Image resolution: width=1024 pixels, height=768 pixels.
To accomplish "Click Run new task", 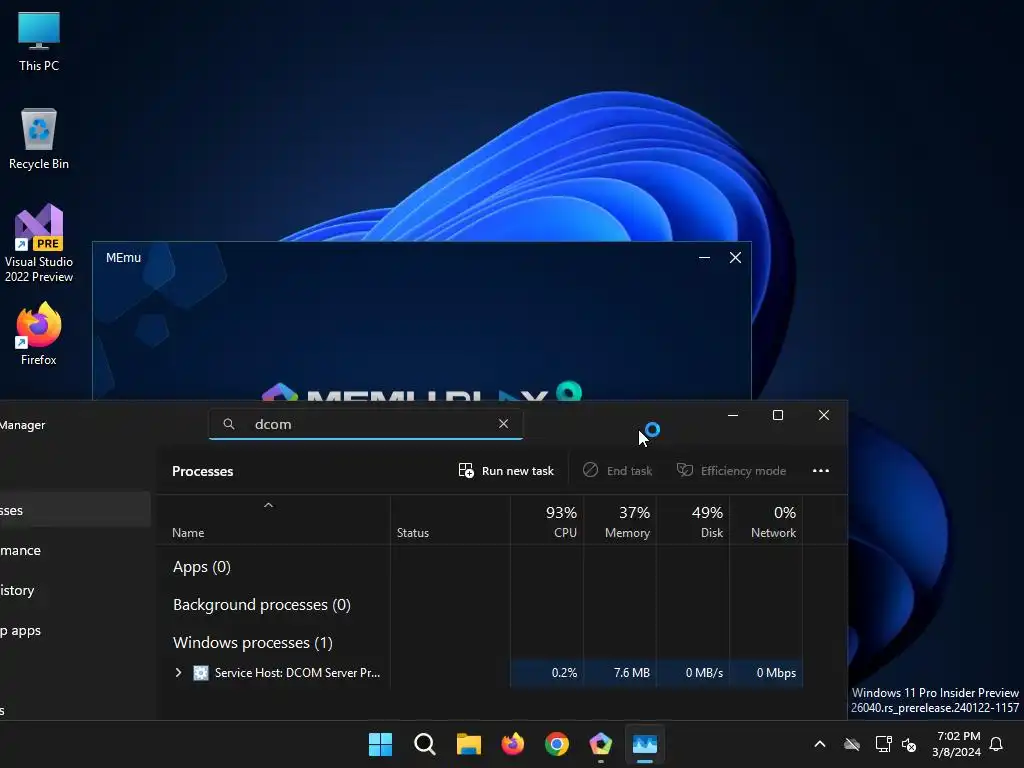I will [x=506, y=471].
